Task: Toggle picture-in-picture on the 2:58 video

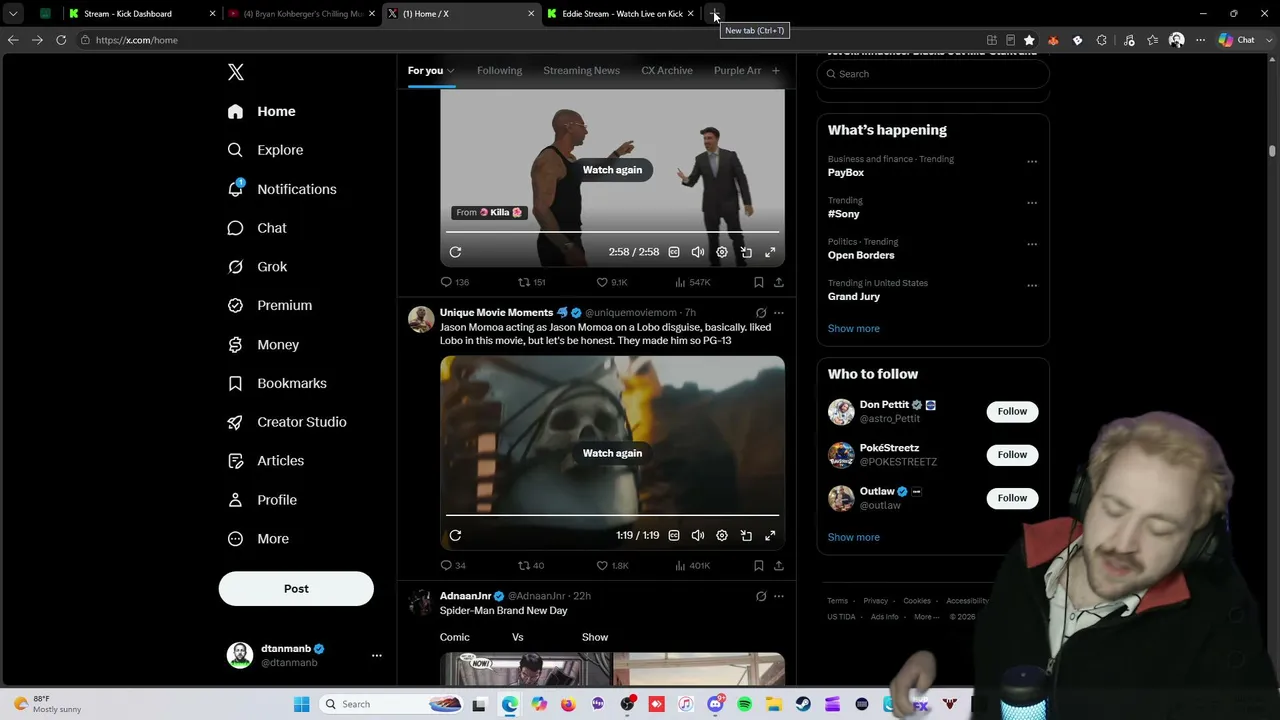Action: pyautogui.click(x=746, y=252)
